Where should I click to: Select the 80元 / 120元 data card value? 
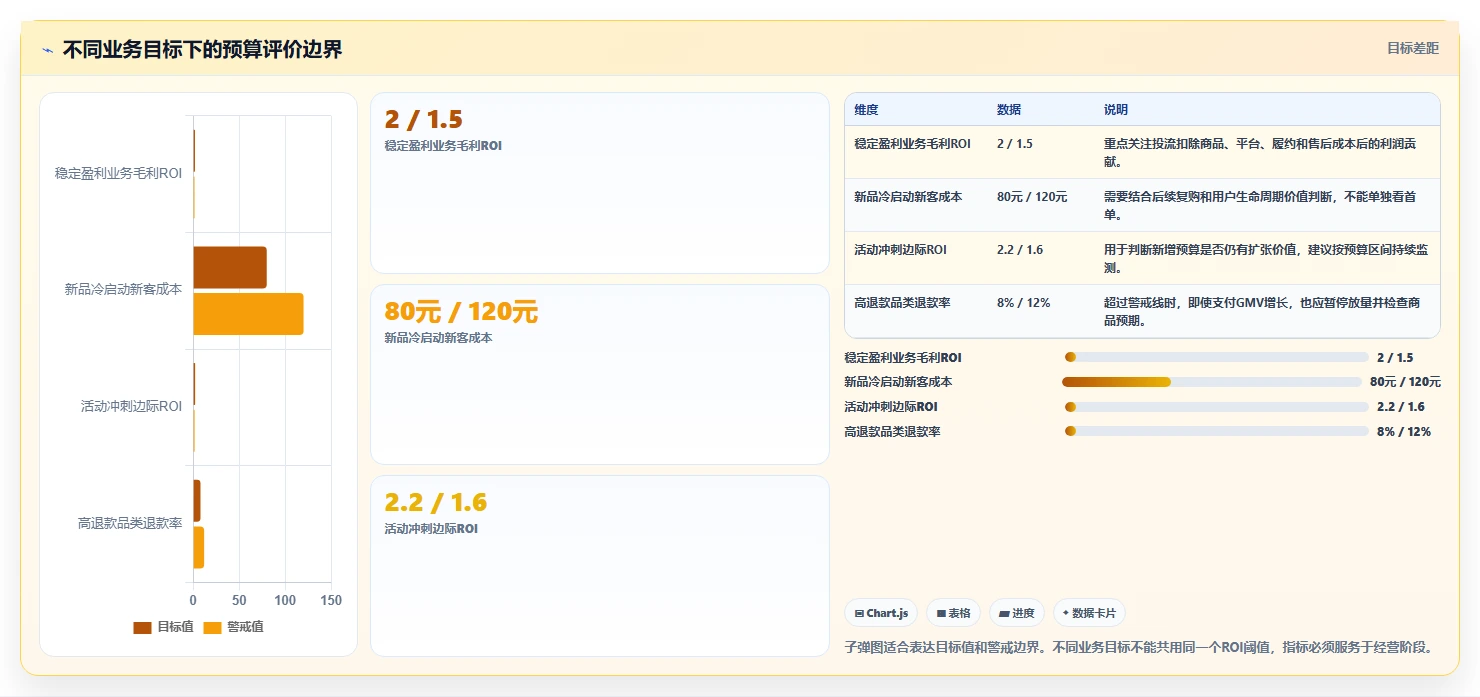(x=461, y=311)
